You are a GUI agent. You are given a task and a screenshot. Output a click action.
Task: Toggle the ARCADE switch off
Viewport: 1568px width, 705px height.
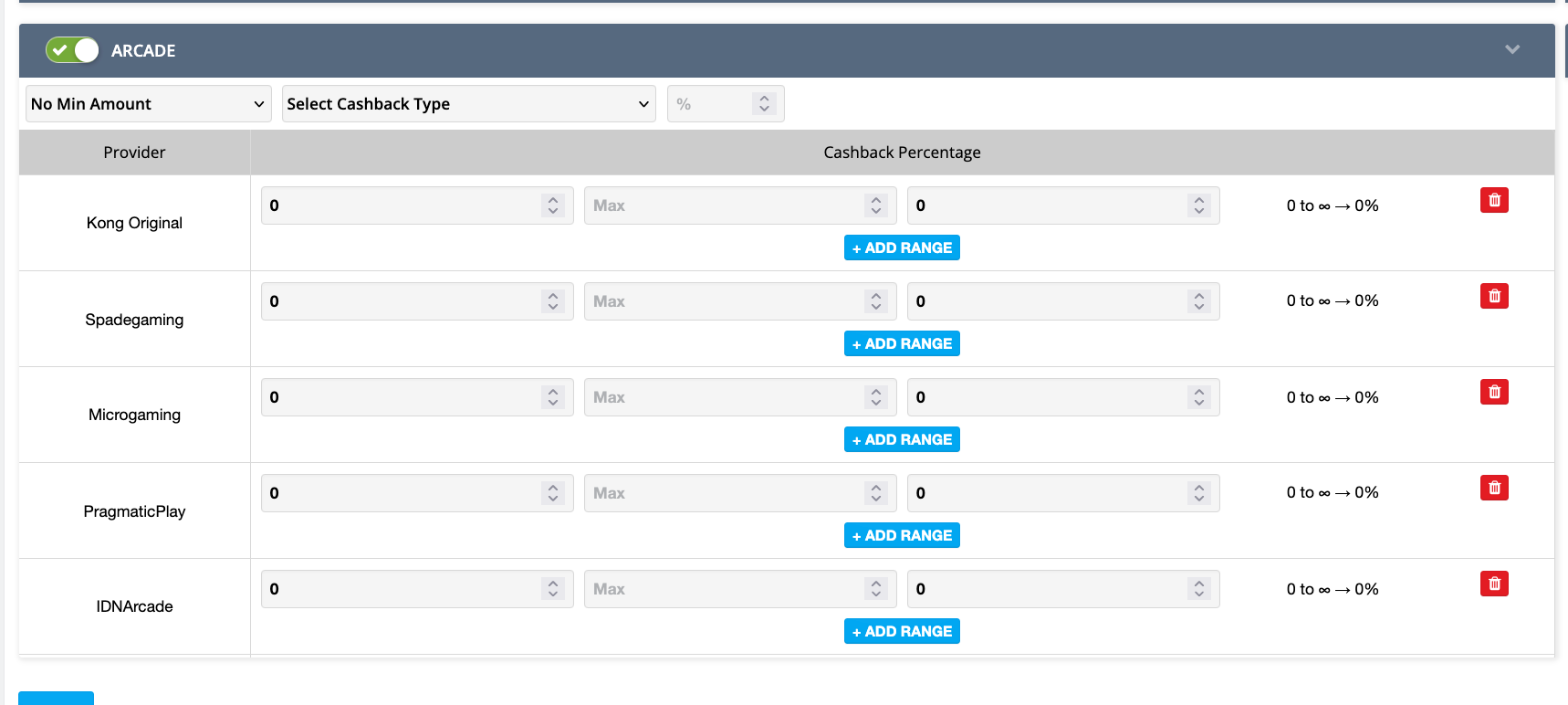coord(72,50)
